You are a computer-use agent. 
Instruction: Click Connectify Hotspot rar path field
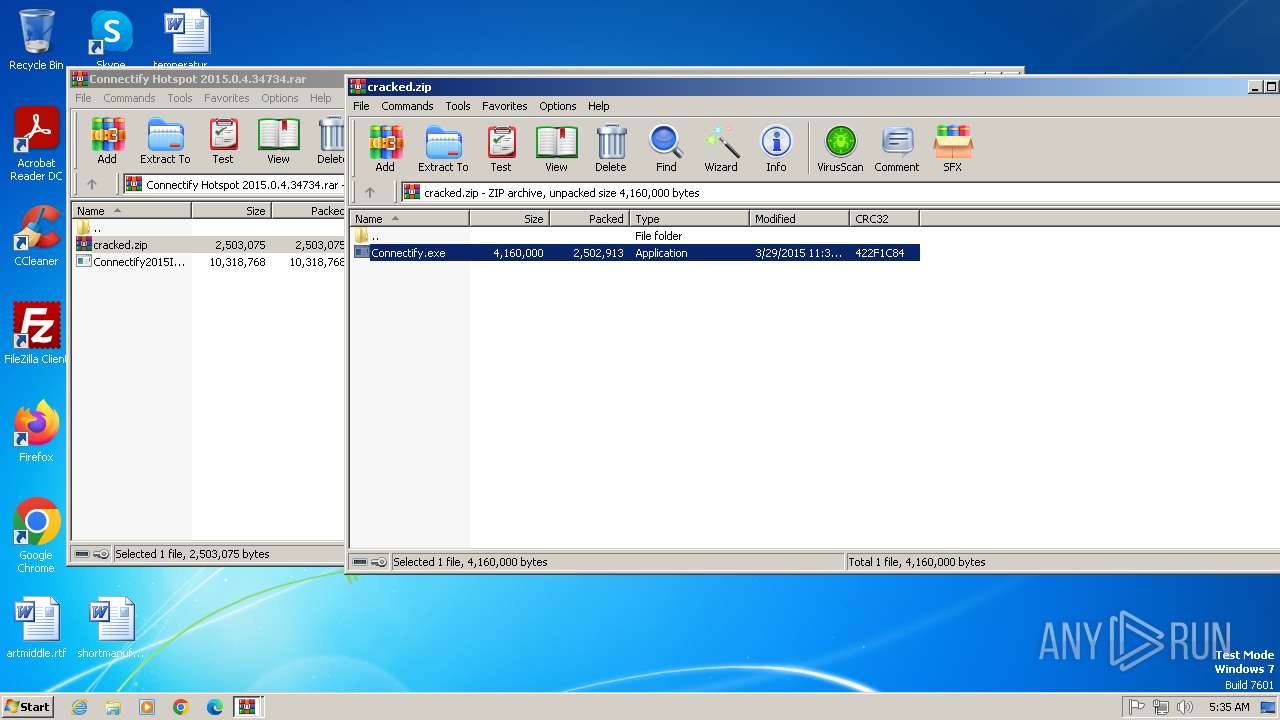point(233,184)
